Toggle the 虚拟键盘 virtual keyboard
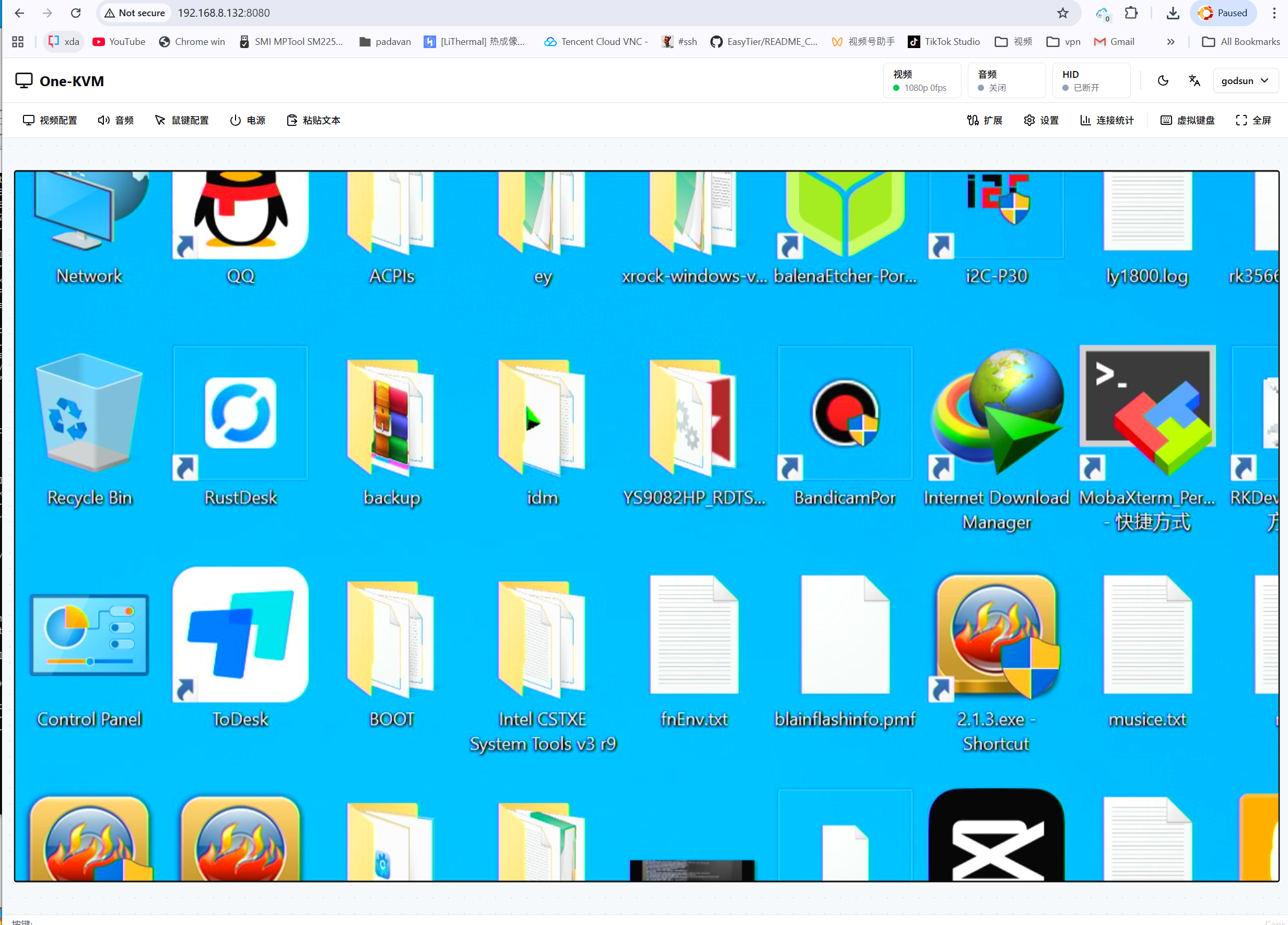This screenshot has height=925, width=1288. pos(1188,120)
